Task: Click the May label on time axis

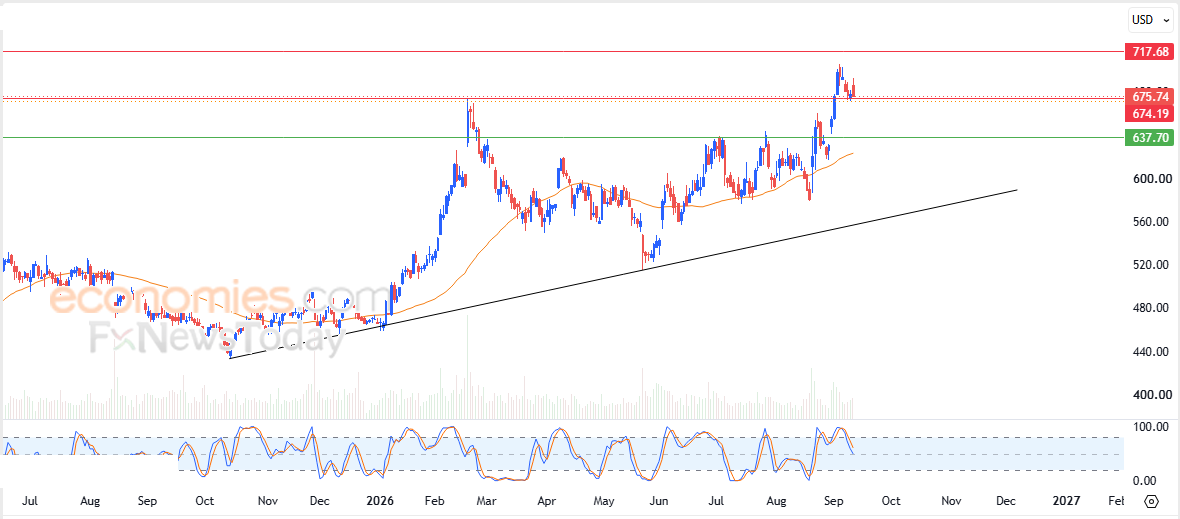Action: point(604,501)
